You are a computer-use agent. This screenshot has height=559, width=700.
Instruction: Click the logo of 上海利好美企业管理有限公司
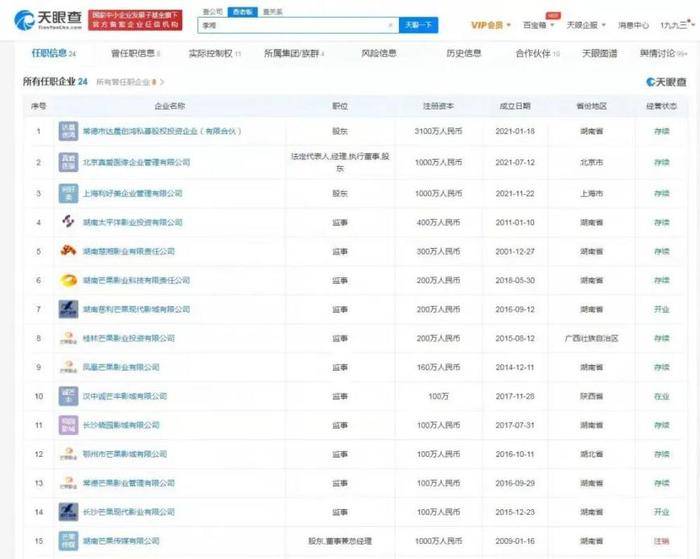point(69,192)
